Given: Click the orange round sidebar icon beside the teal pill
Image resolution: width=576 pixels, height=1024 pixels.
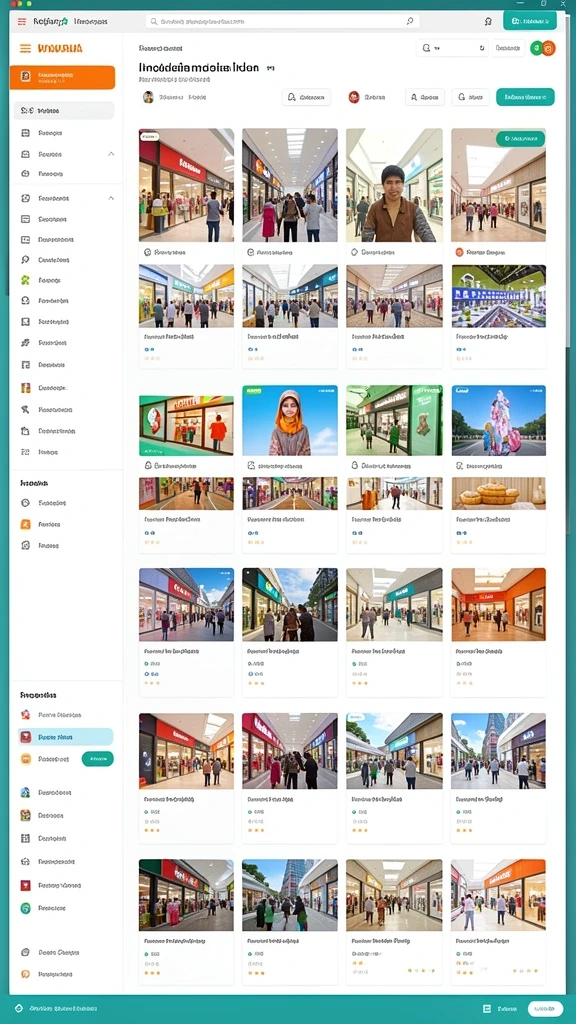Looking at the screenshot, I should (x=25, y=759).
